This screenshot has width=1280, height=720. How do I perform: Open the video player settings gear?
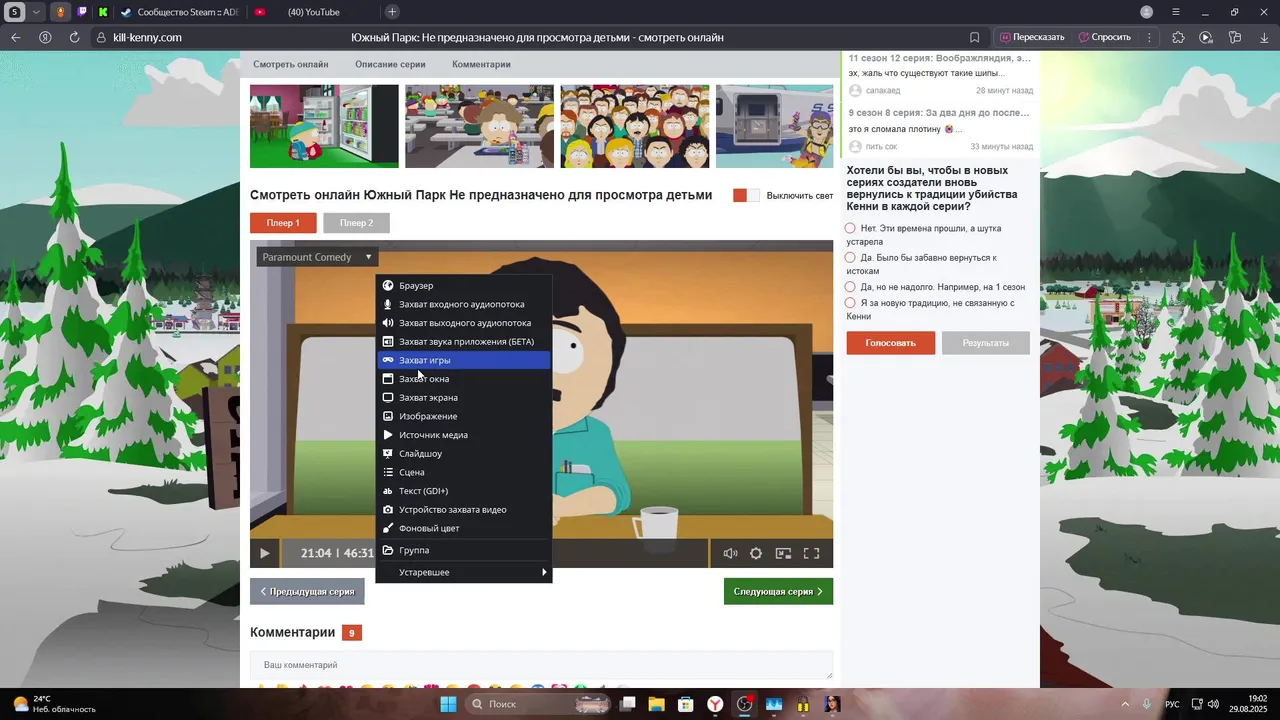(x=756, y=553)
